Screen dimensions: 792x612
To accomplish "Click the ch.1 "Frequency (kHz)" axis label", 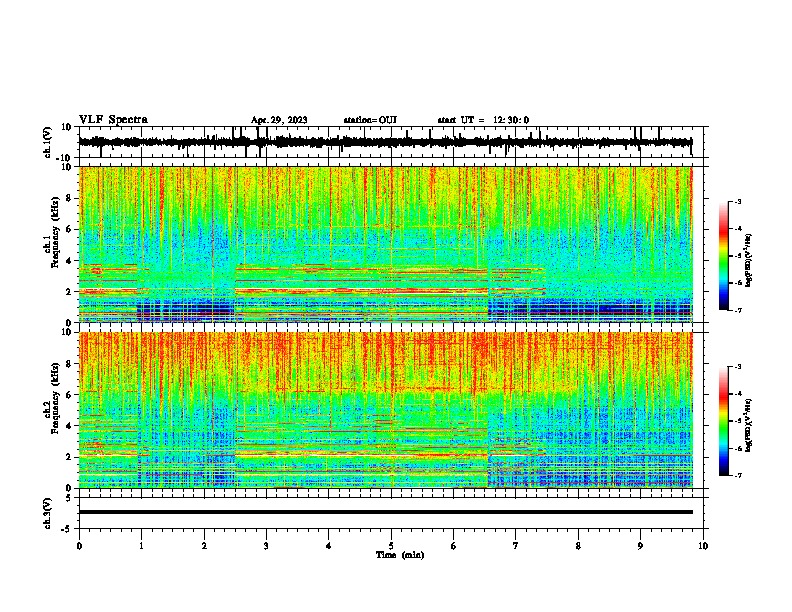I will click(x=56, y=232).
